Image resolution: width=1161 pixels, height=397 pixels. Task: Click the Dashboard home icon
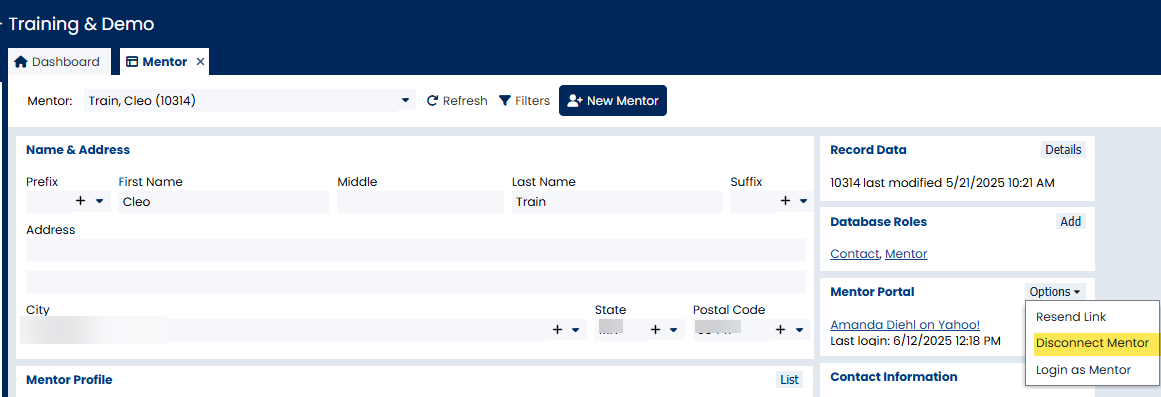click(x=21, y=61)
